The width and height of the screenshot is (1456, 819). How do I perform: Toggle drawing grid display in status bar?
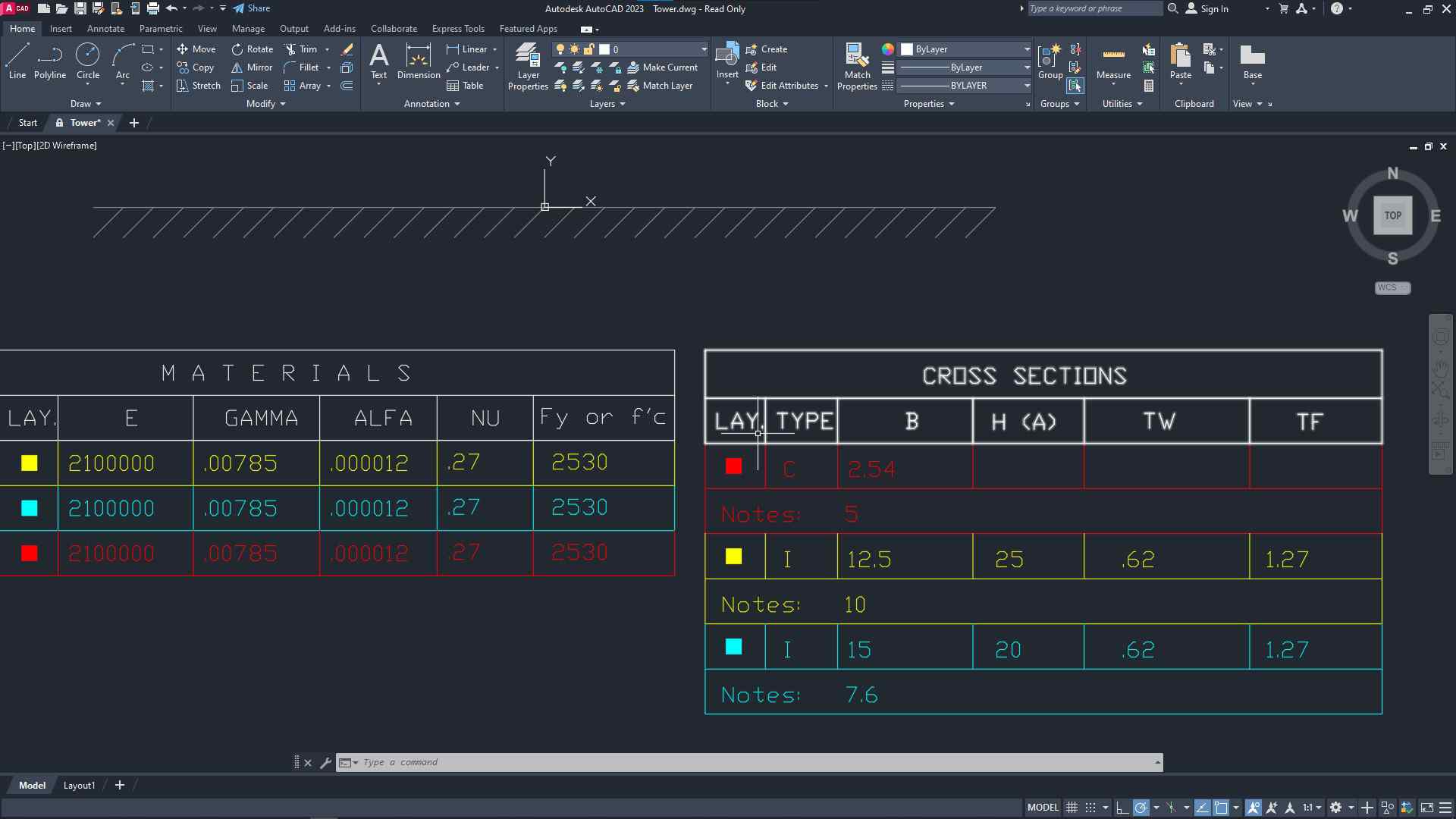pos(1072,808)
